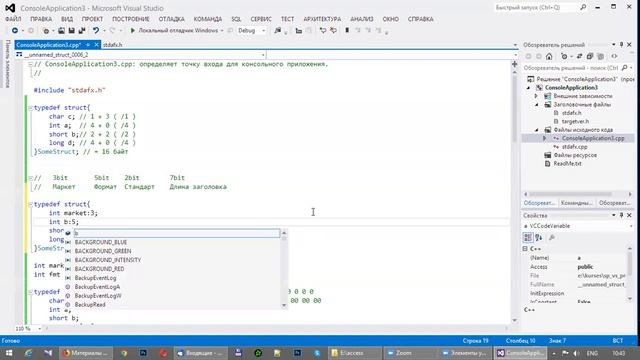Select Файлы ресурсов folder
Image resolution: width=640 pixels, height=360 pixels.
tap(575, 156)
